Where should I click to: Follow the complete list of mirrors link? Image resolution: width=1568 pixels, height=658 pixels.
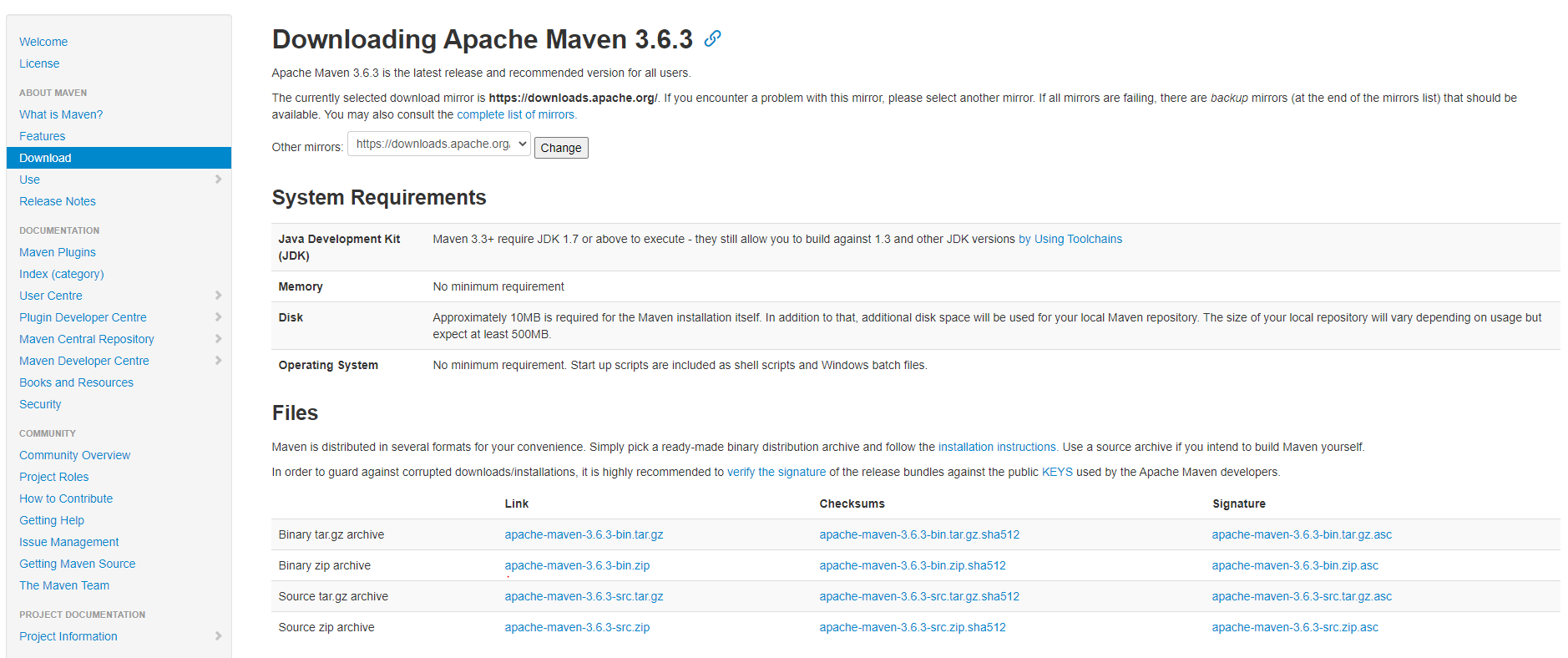click(517, 114)
